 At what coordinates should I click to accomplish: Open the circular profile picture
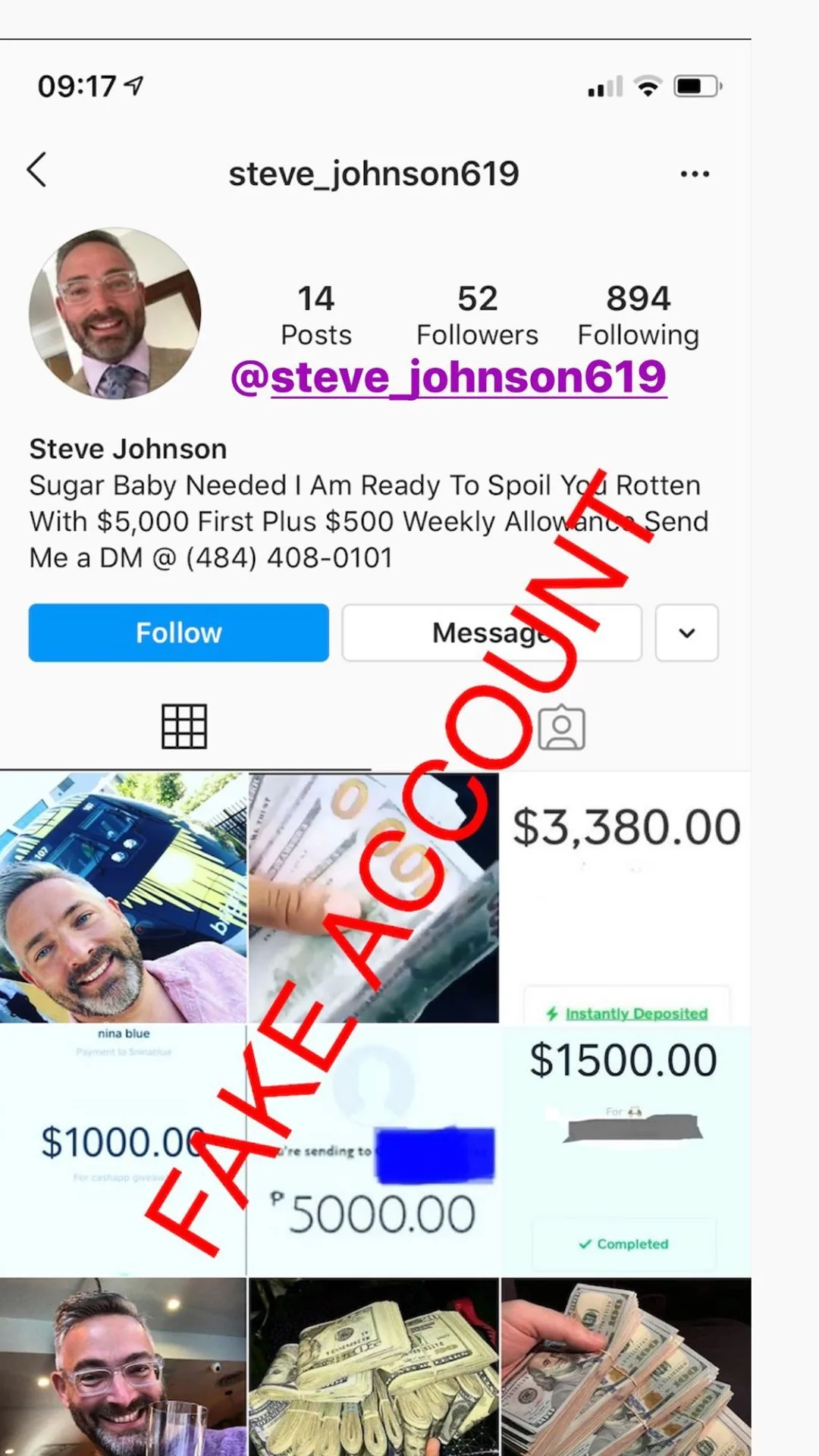coord(115,313)
